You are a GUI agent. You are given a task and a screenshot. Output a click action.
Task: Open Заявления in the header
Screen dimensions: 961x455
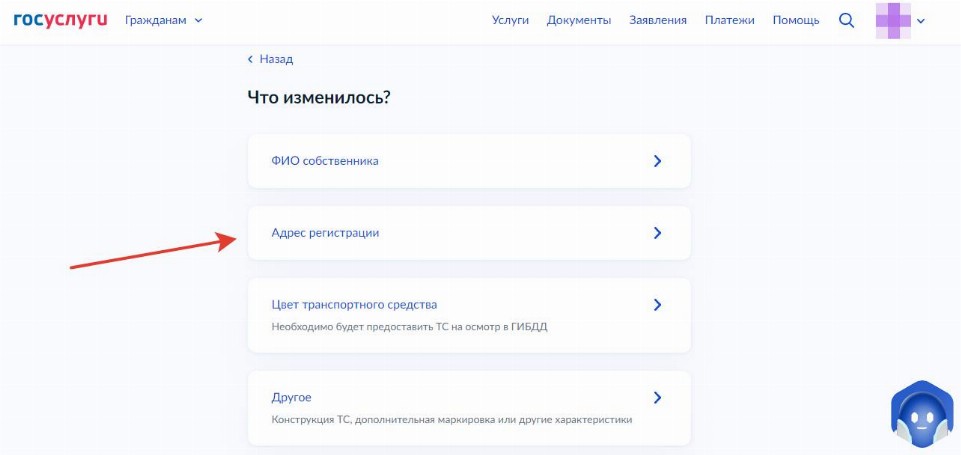pos(657,20)
